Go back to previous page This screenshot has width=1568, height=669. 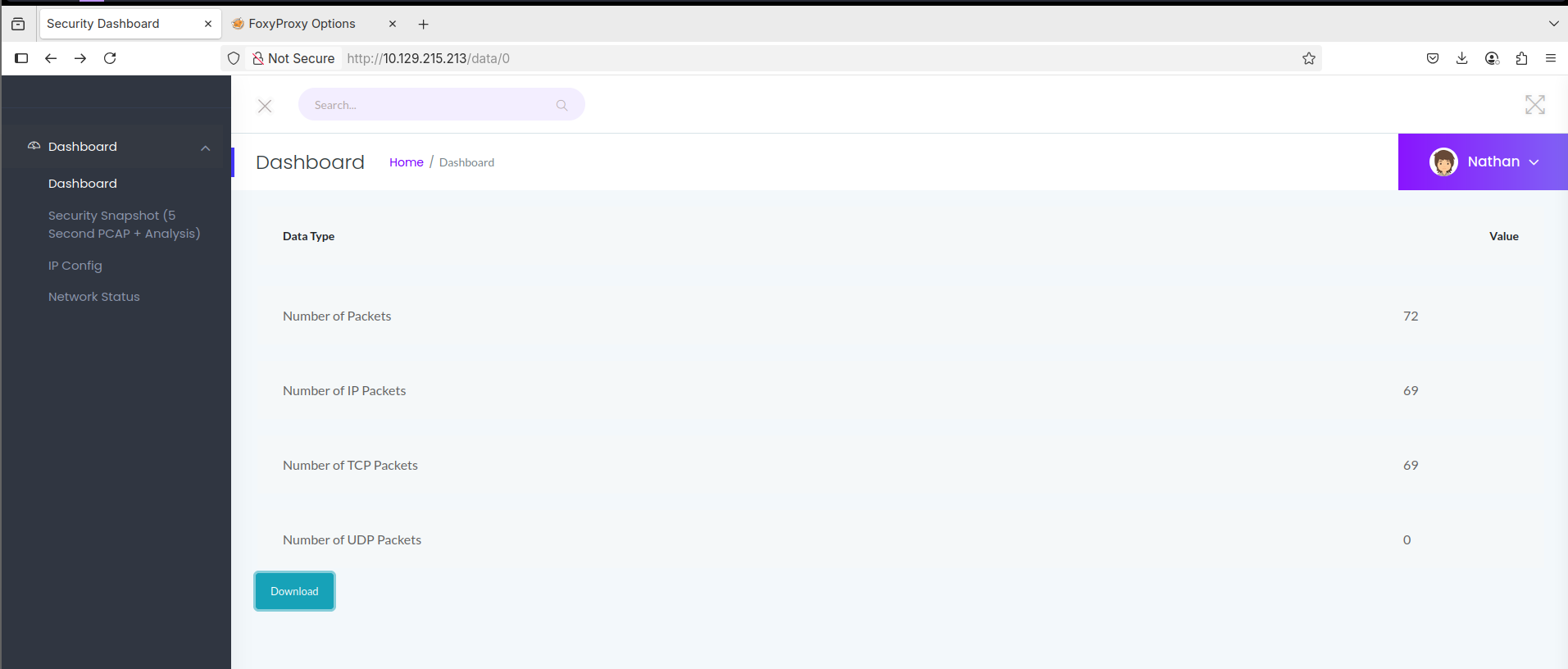point(51,58)
